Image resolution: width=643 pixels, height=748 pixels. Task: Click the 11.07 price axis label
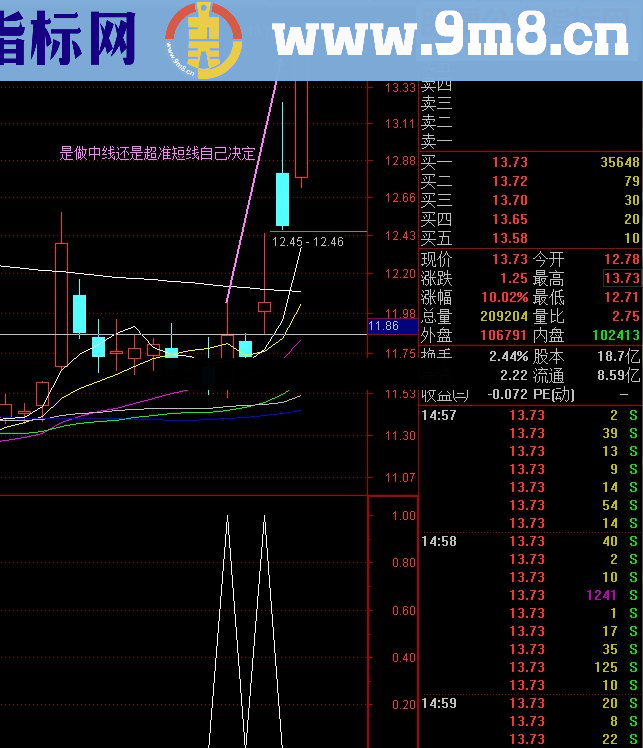click(x=400, y=478)
